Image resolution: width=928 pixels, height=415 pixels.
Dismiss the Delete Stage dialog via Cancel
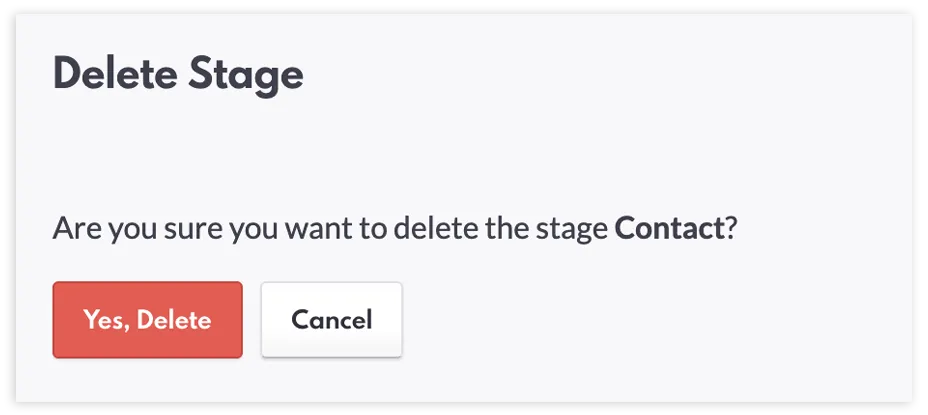[x=331, y=319]
